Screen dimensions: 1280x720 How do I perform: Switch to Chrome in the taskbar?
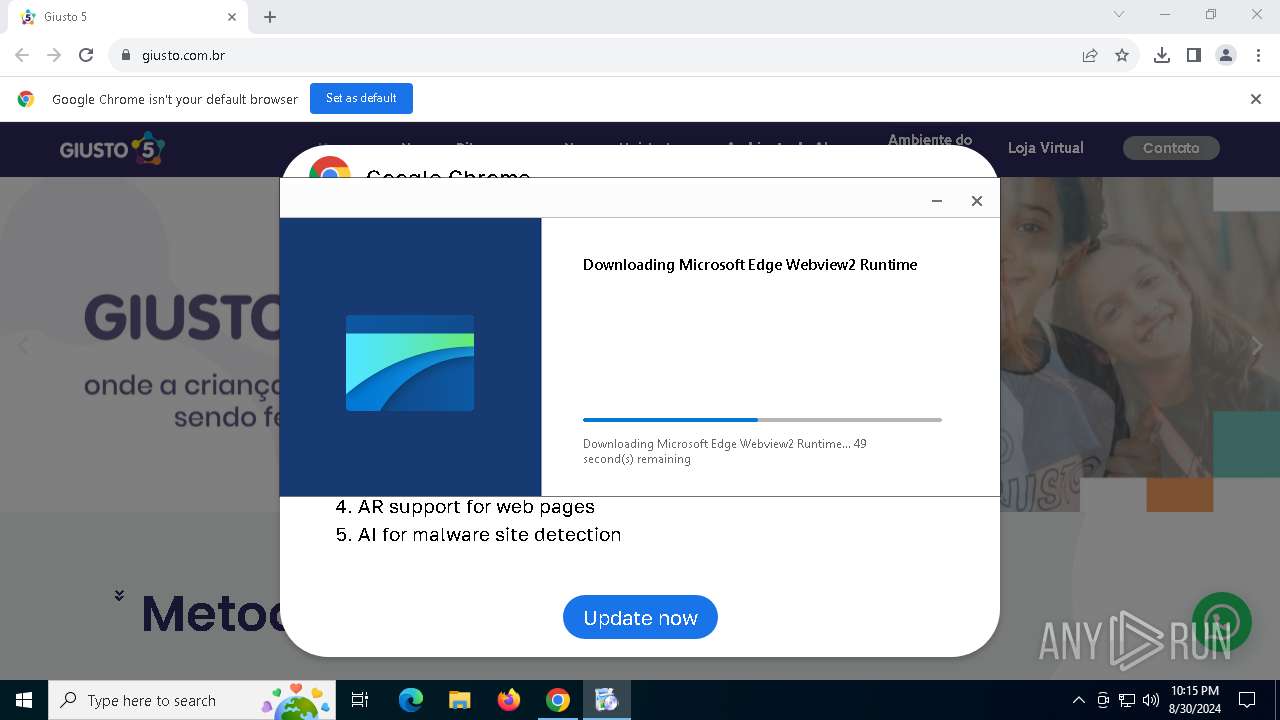(x=558, y=700)
